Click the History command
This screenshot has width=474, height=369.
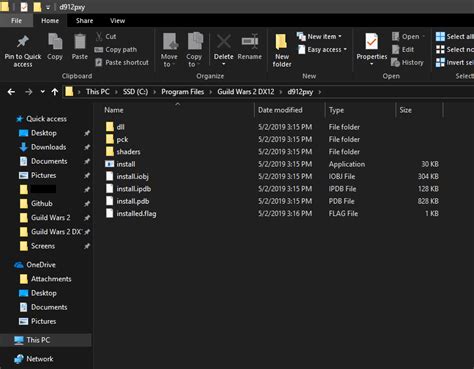point(407,62)
